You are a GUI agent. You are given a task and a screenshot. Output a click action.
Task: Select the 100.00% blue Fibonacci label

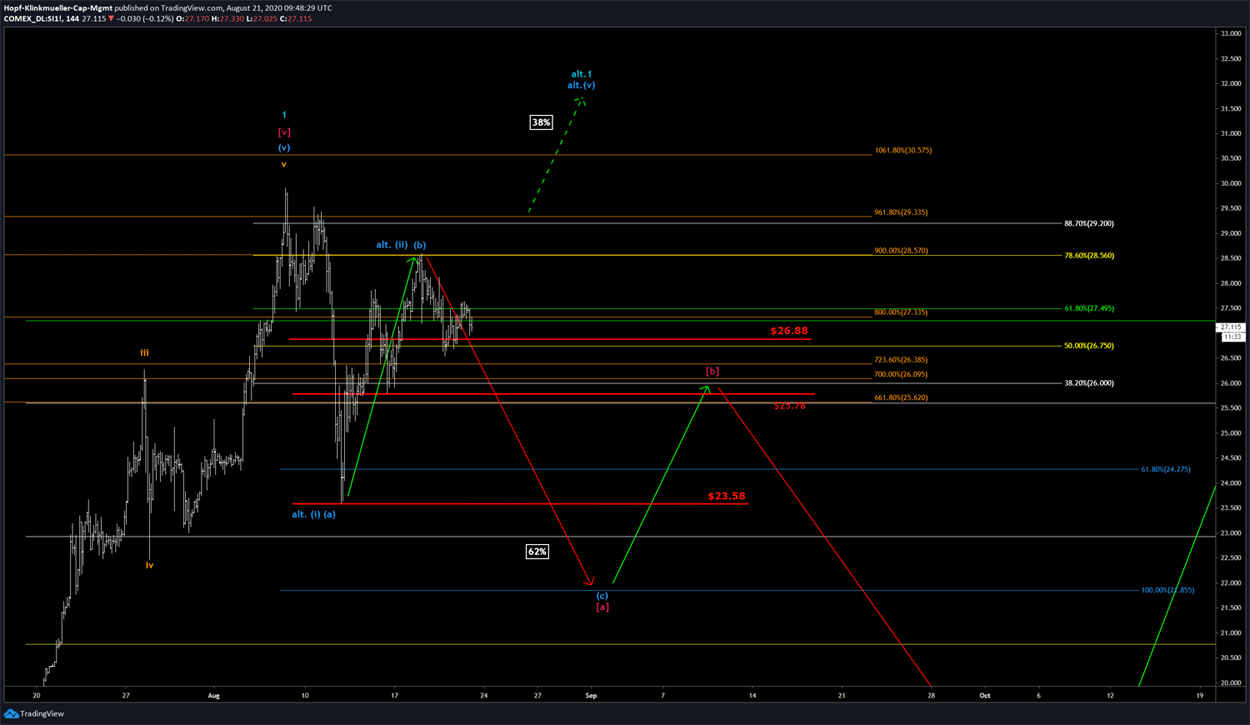click(x=1167, y=590)
